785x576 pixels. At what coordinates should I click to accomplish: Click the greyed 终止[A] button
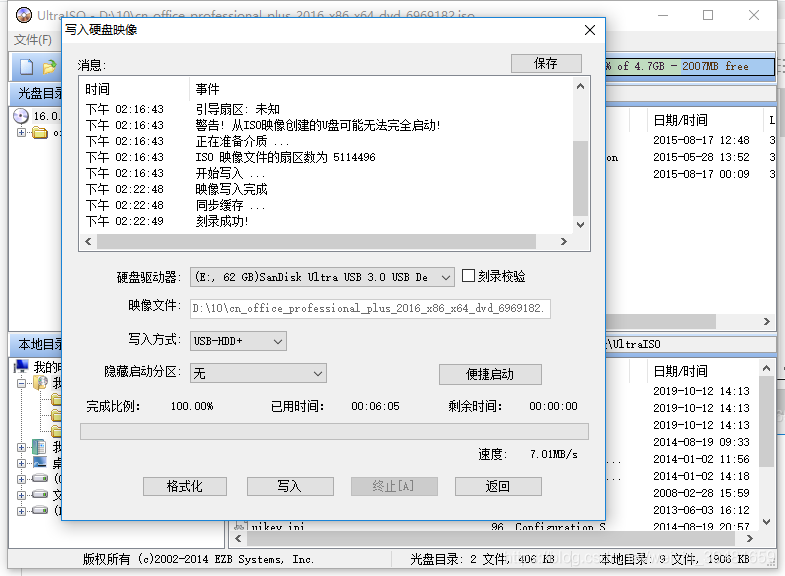tap(394, 486)
